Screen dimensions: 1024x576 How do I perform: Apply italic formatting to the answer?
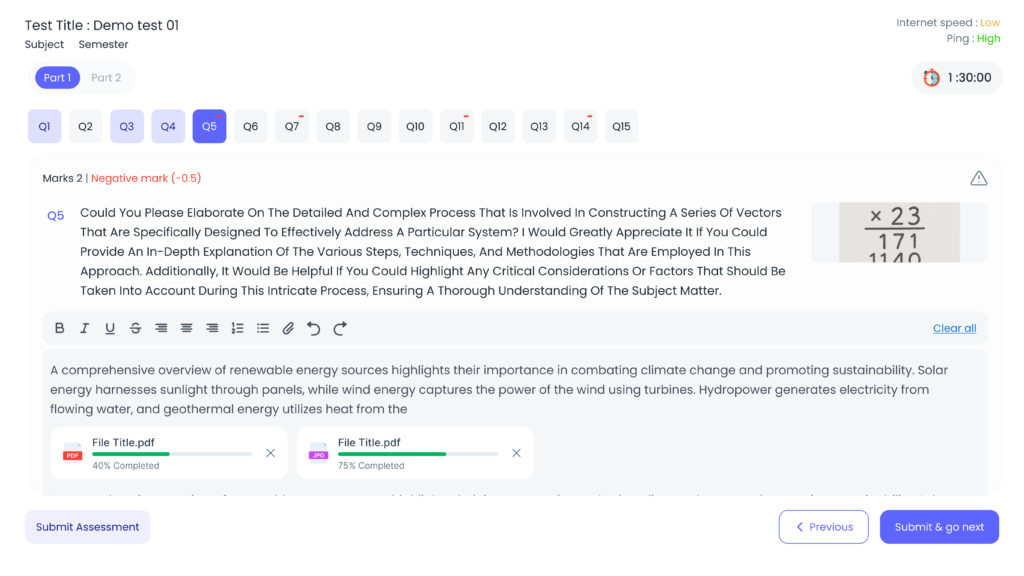[84, 328]
